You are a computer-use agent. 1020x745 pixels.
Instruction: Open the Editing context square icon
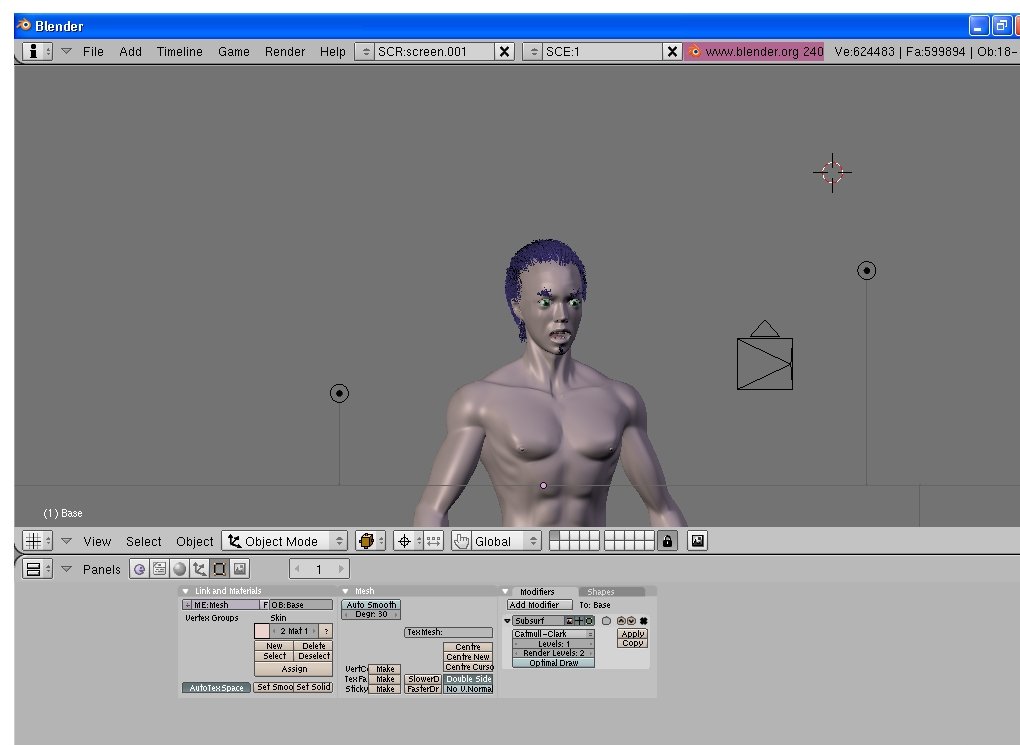220,569
